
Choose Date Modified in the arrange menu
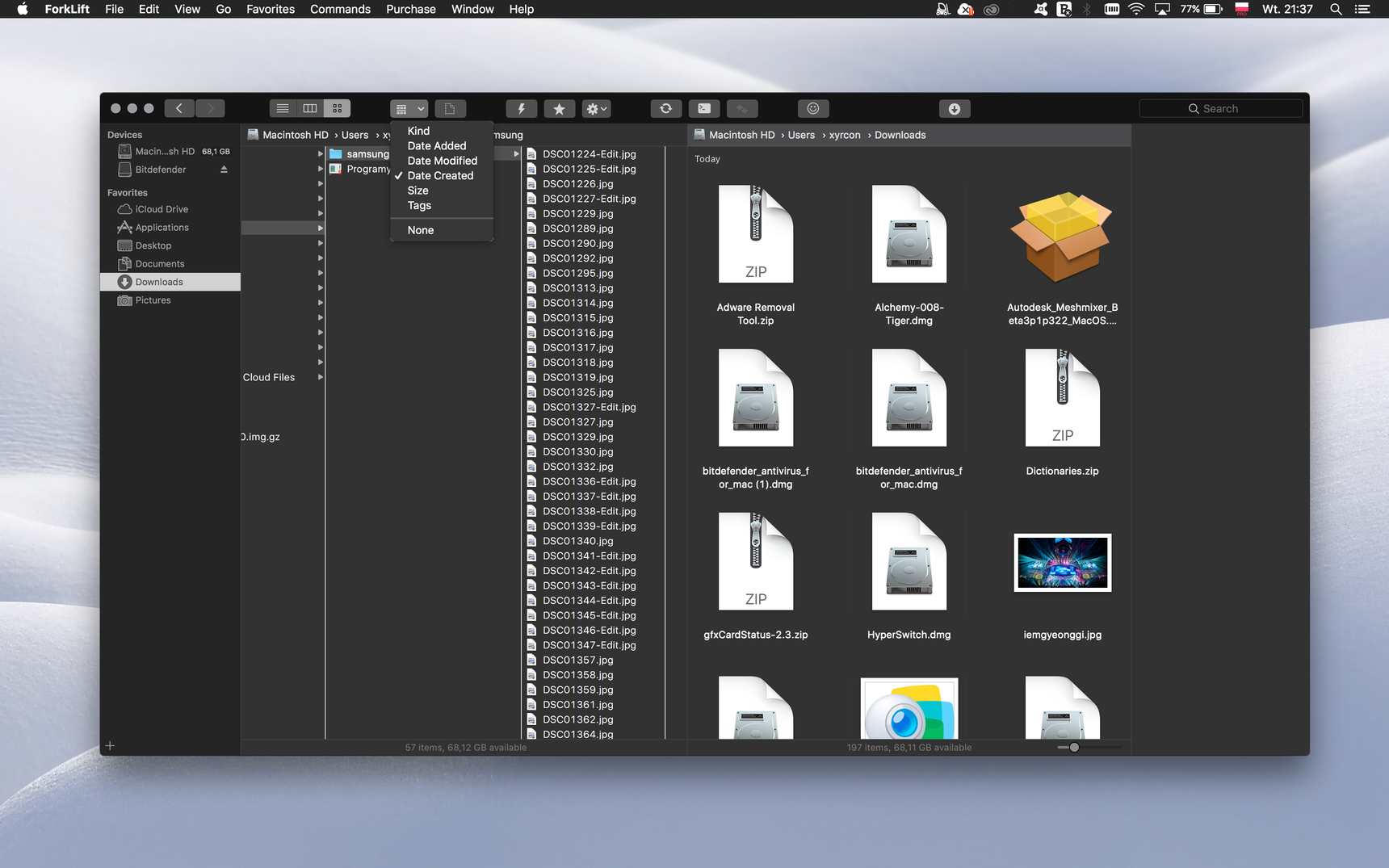pos(442,161)
